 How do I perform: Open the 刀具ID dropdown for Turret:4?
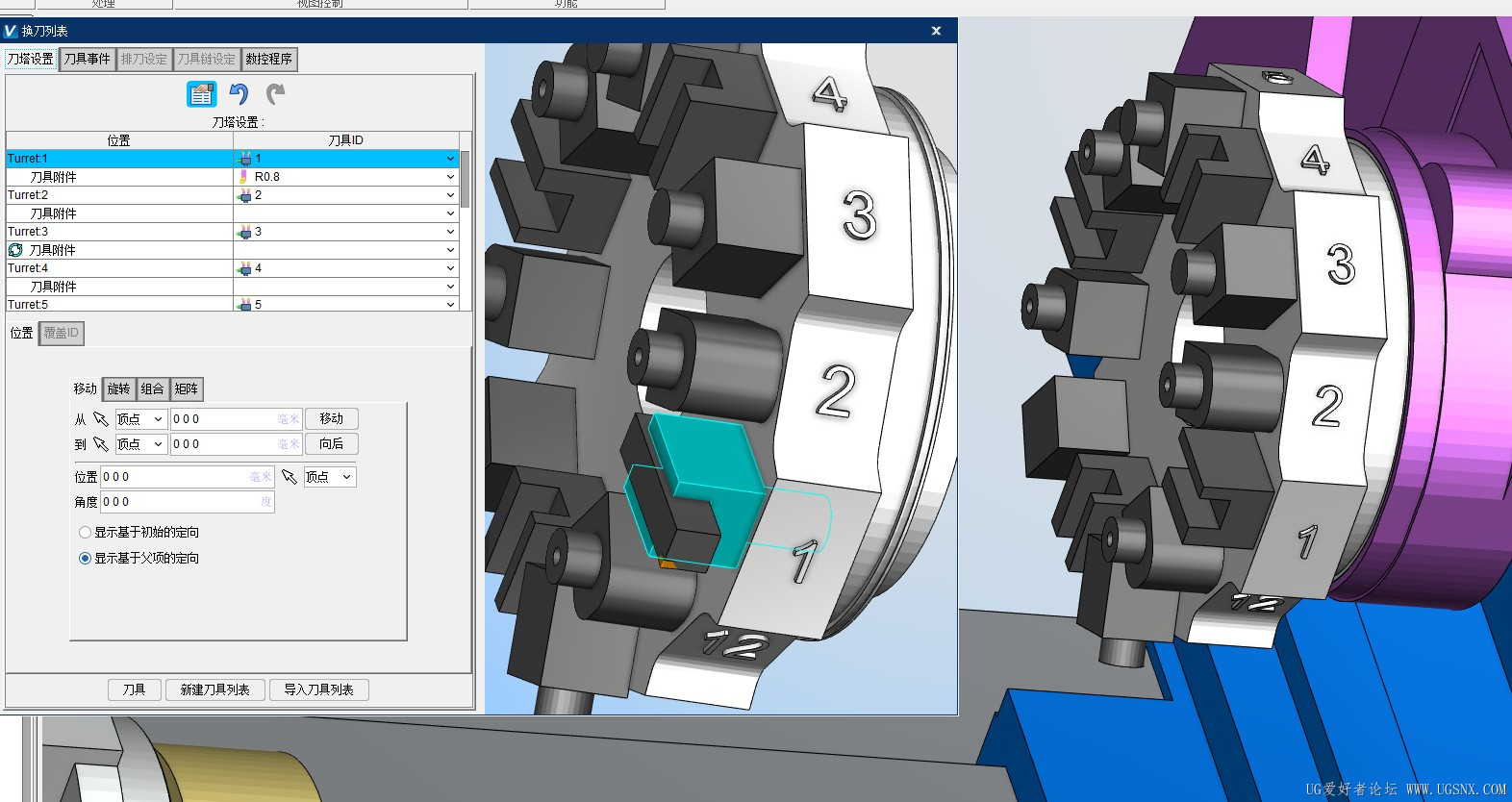pyautogui.click(x=450, y=268)
